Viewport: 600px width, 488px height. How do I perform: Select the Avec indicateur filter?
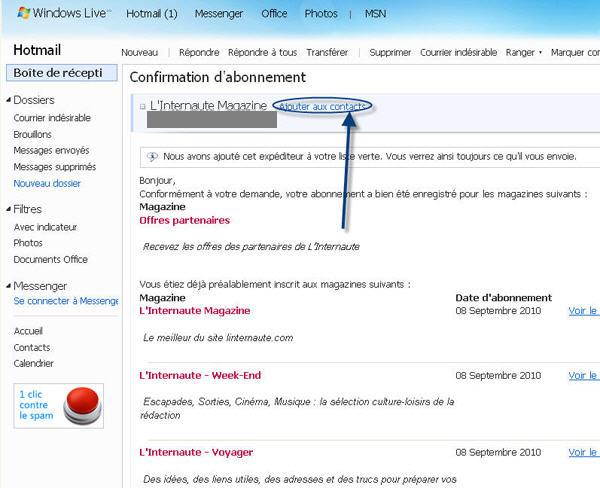coord(45,227)
